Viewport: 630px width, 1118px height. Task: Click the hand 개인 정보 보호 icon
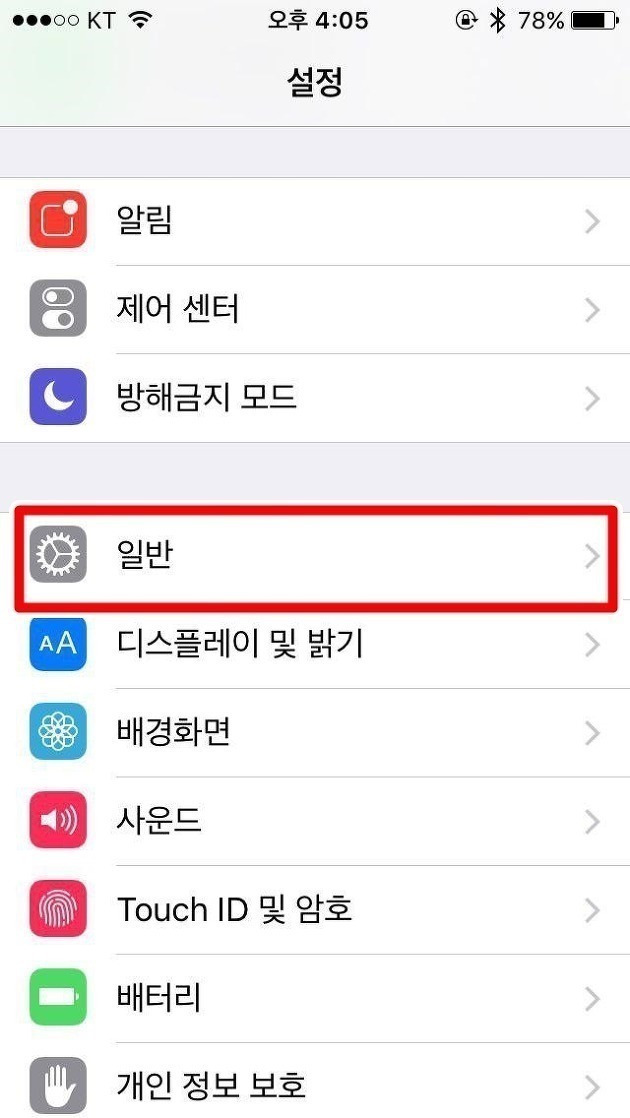click(58, 1086)
